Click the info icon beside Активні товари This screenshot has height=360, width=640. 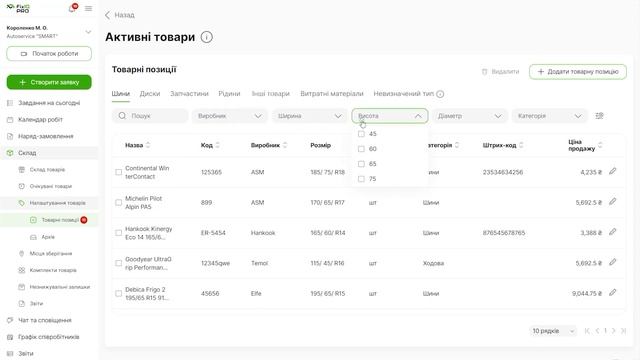click(x=207, y=37)
